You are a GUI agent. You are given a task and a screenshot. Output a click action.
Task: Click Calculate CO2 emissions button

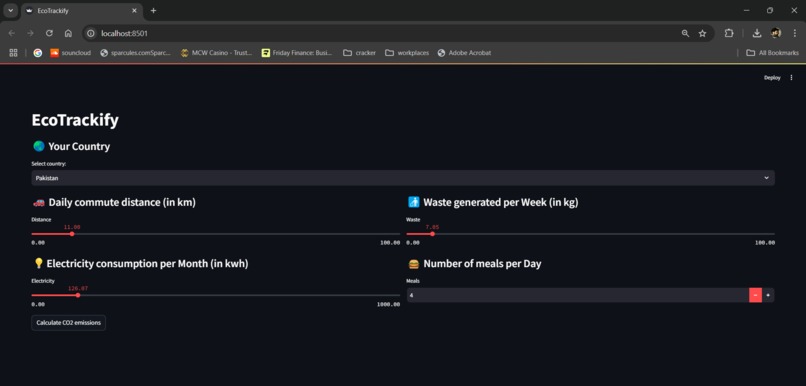click(68, 323)
